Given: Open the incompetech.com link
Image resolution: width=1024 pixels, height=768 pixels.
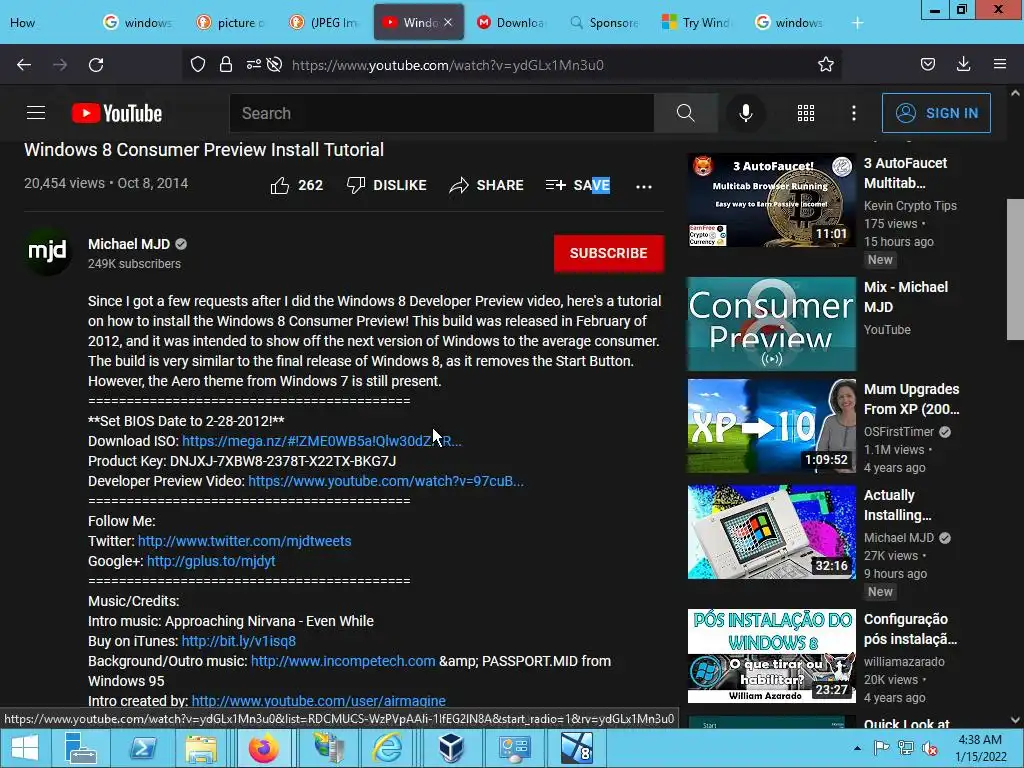Looking at the screenshot, I should click(x=343, y=661).
